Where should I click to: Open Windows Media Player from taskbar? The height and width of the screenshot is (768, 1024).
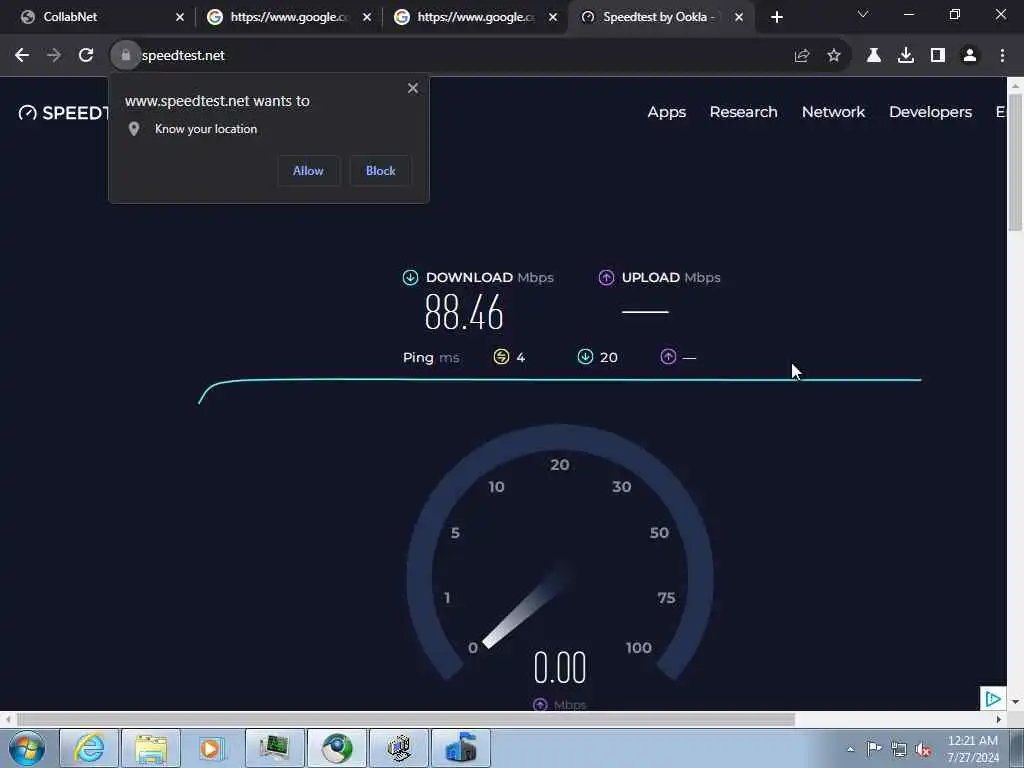(x=212, y=748)
